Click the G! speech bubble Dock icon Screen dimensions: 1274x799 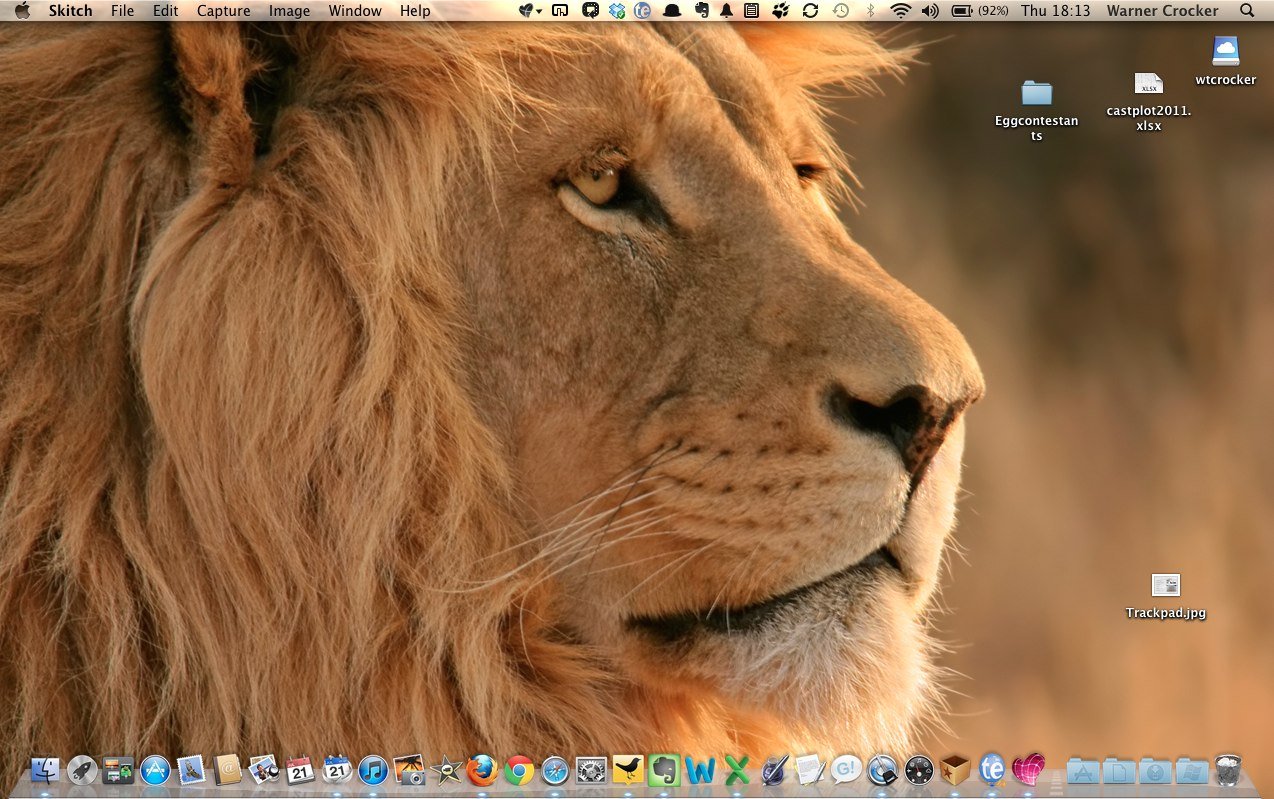click(x=846, y=770)
